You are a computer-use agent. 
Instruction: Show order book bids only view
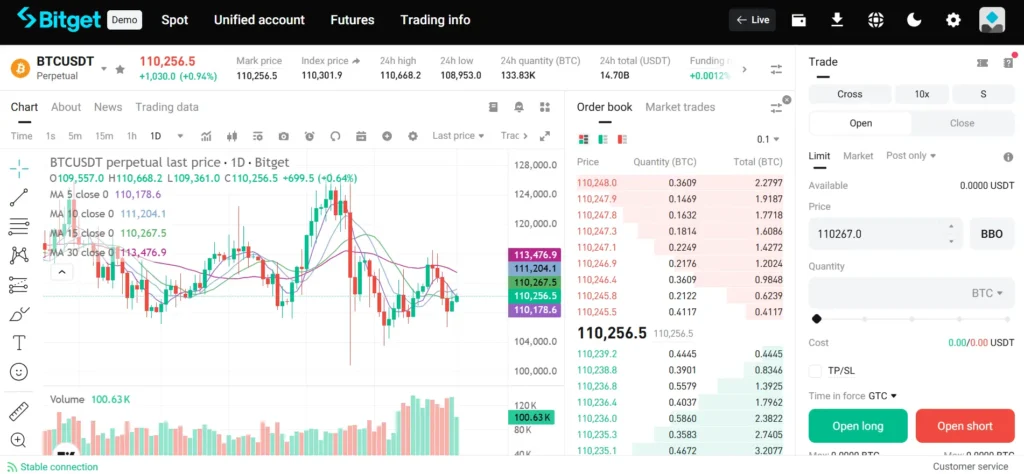[x=603, y=139]
